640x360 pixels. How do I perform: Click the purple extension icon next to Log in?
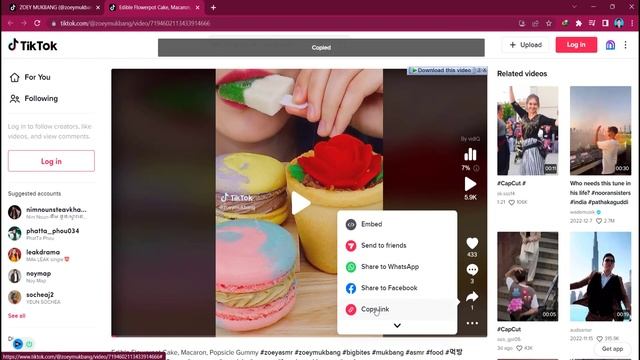pyautogui.click(x=610, y=44)
